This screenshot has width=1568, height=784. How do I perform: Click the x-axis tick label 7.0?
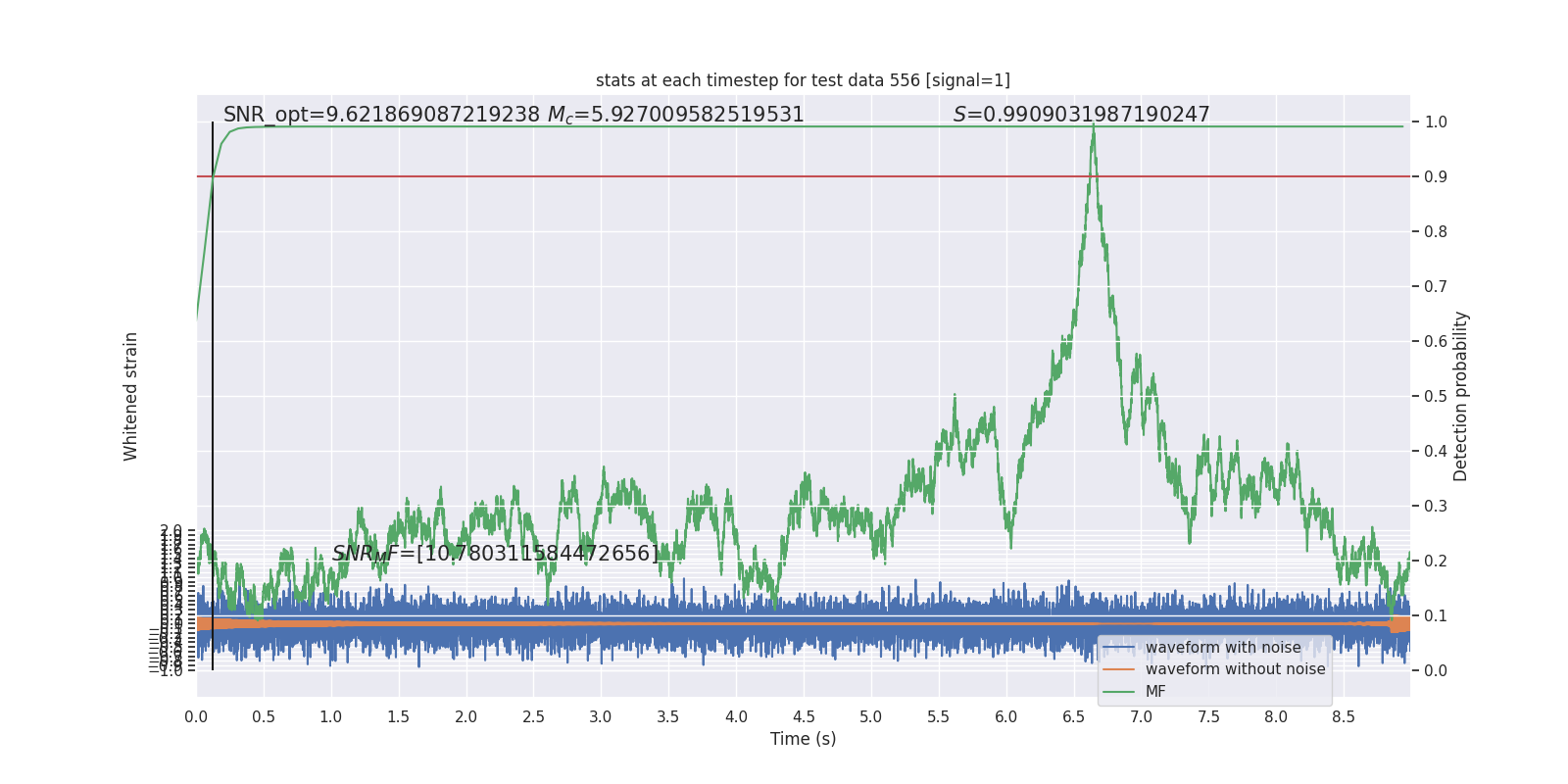click(x=1141, y=717)
